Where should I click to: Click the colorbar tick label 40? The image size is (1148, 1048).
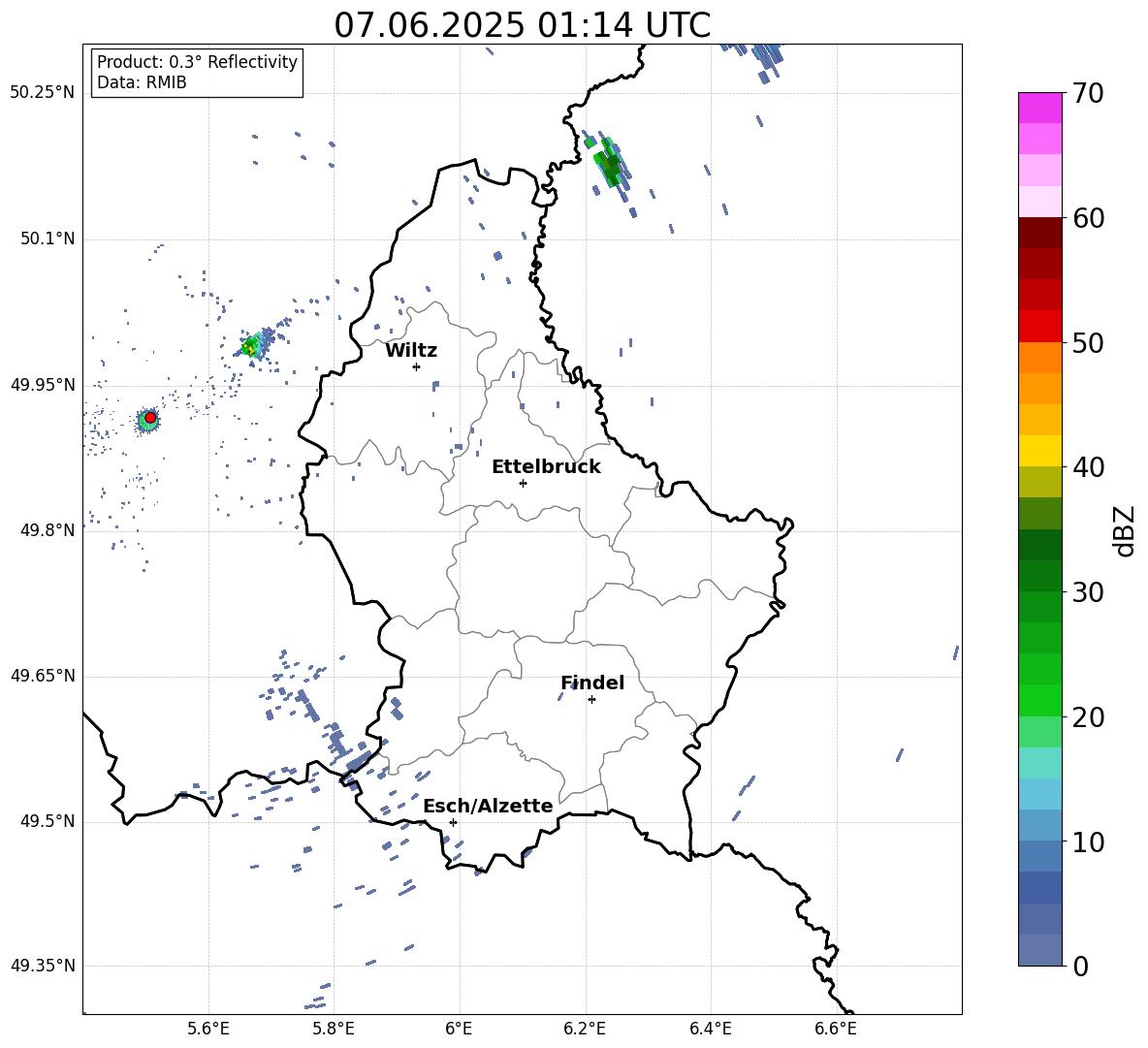[x=1088, y=467]
